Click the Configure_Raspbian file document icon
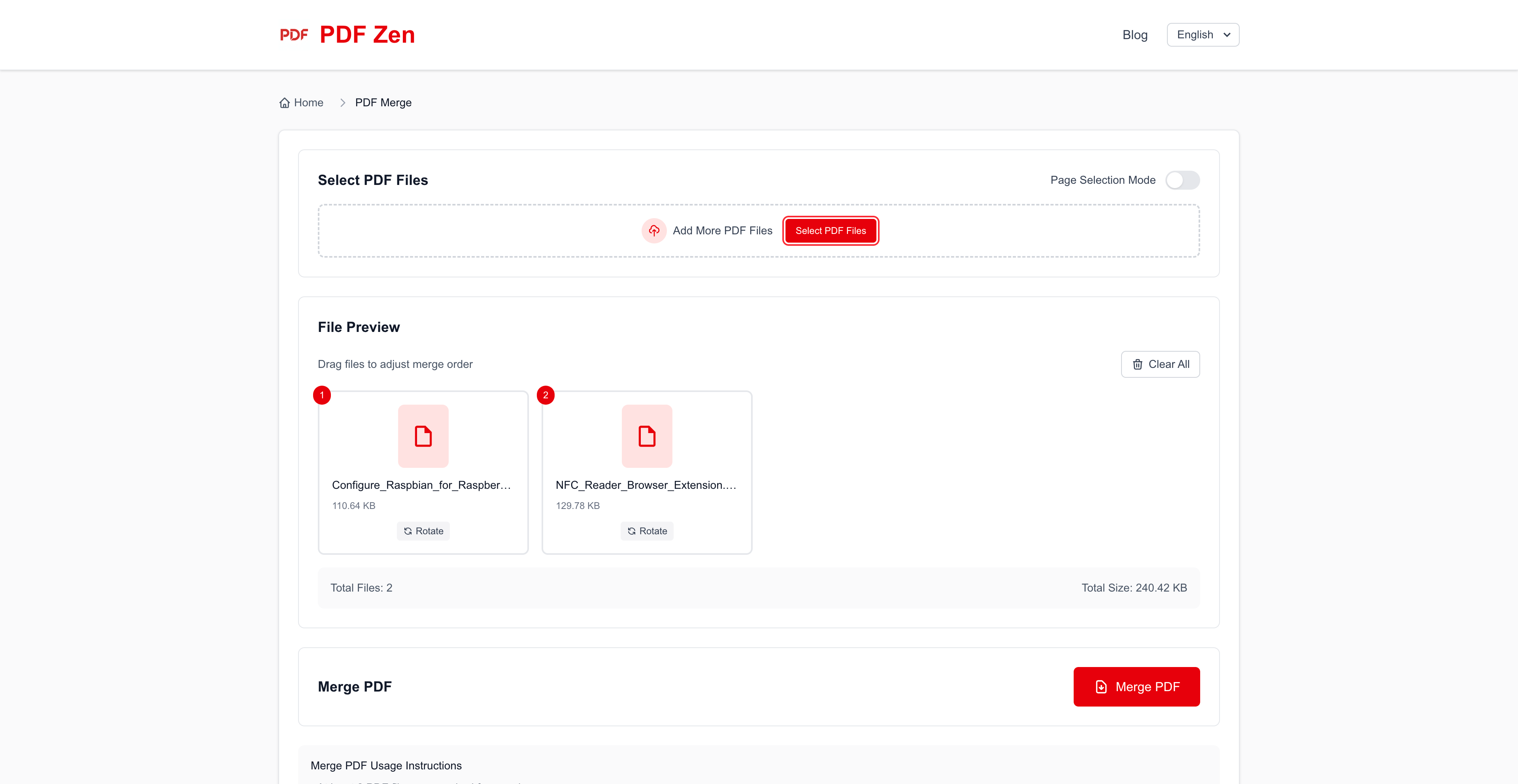Viewport: 1518px width, 784px height. 423,436
